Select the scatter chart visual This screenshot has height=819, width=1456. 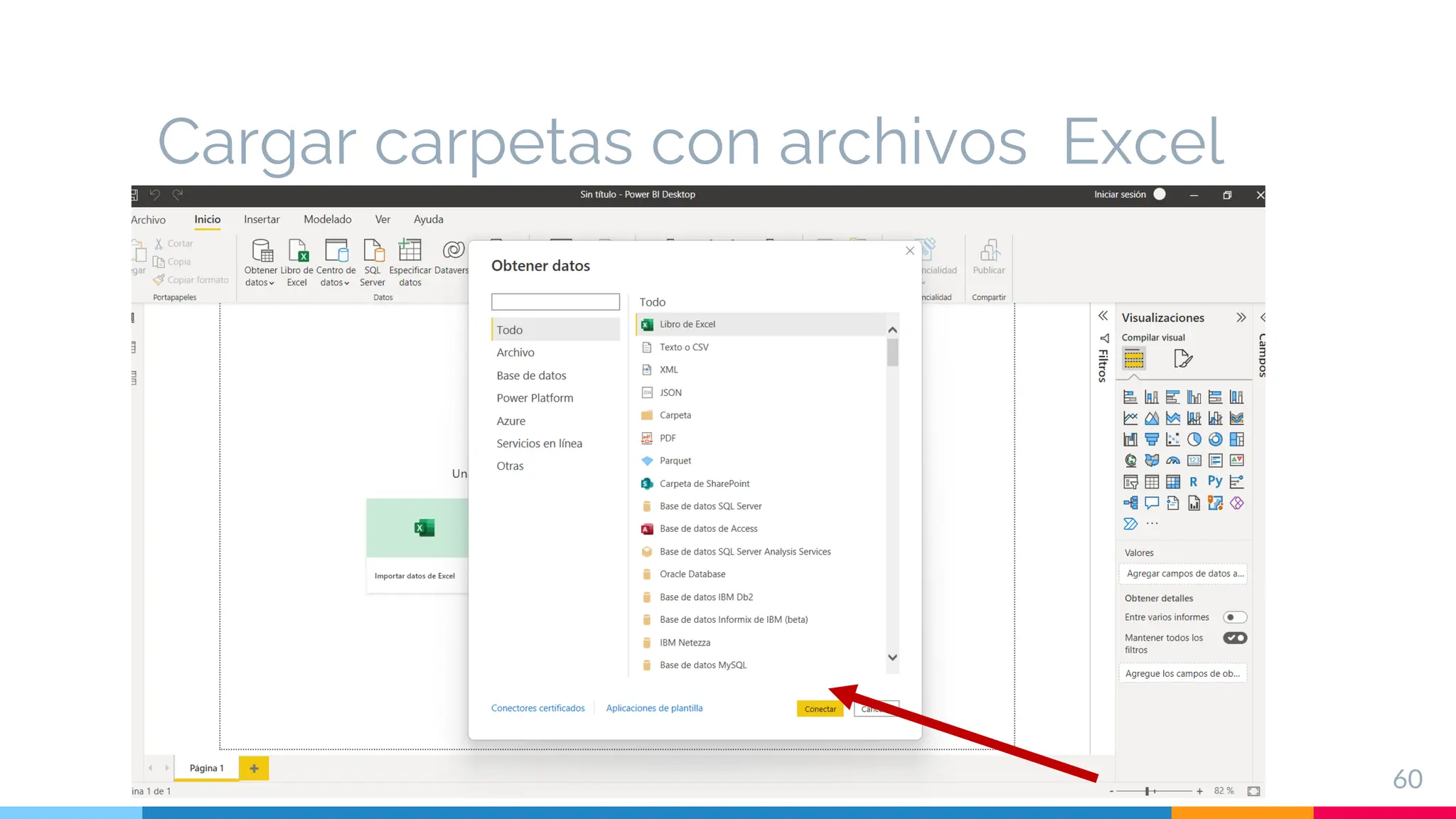click(x=1173, y=439)
